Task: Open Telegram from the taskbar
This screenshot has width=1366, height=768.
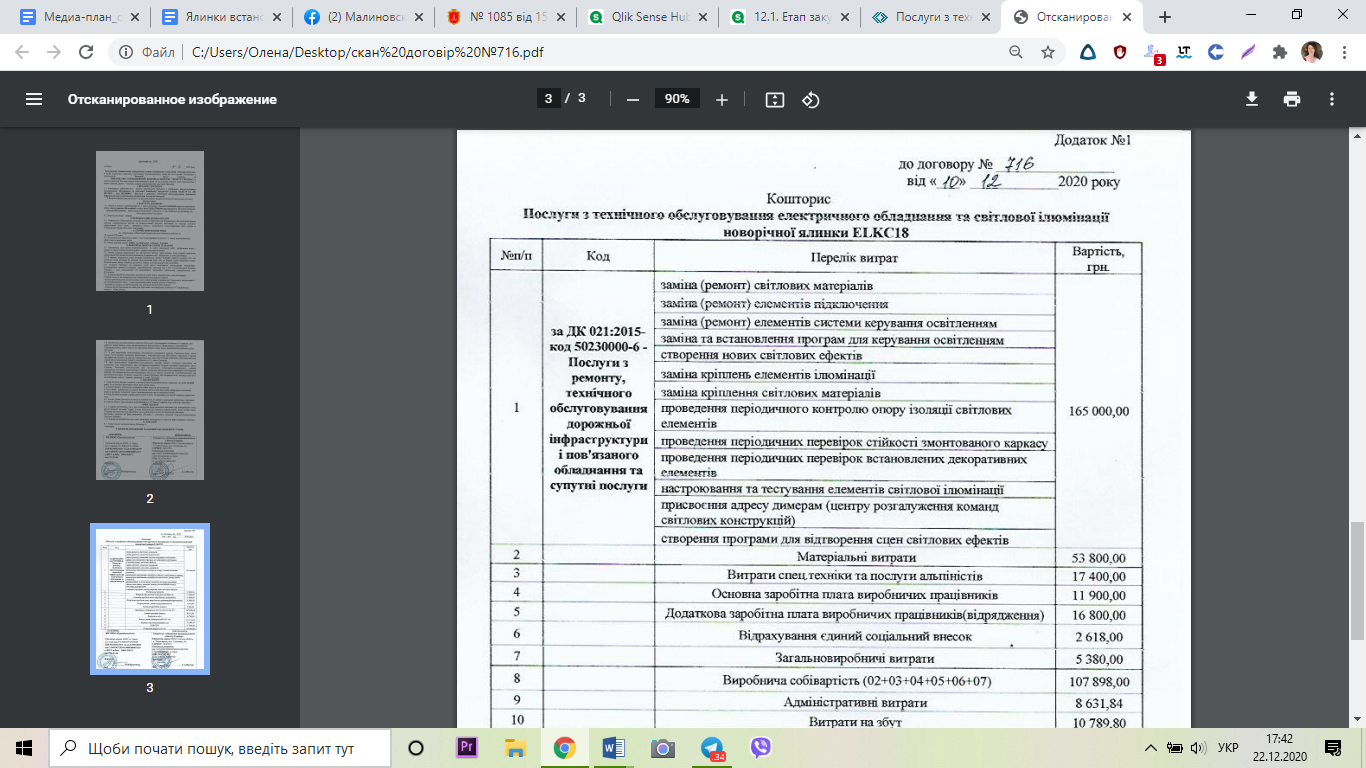Action: 712,747
